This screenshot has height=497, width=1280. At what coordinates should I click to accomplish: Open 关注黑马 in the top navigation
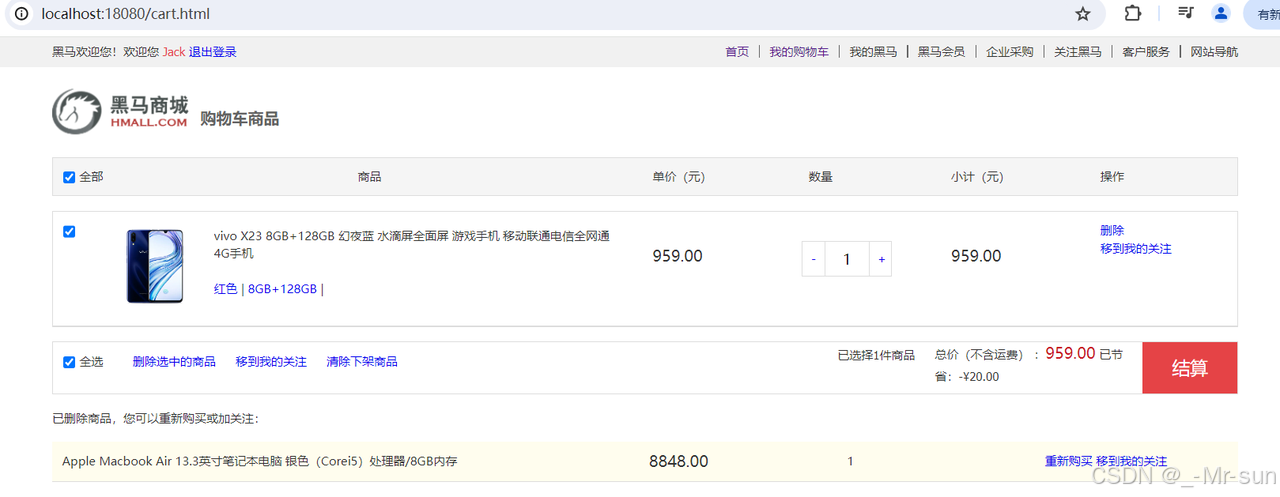click(1078, 52)
